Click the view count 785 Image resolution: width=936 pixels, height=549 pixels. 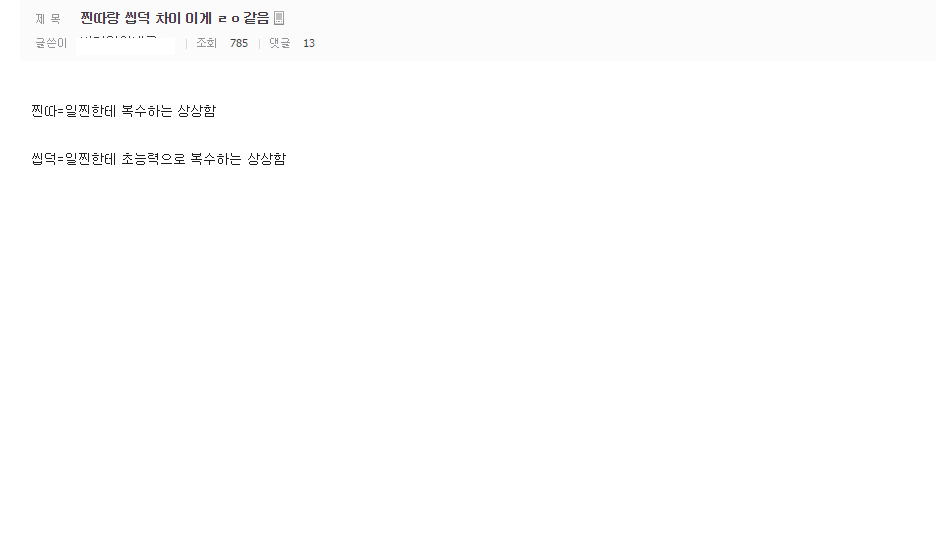(x=239, y=43)
